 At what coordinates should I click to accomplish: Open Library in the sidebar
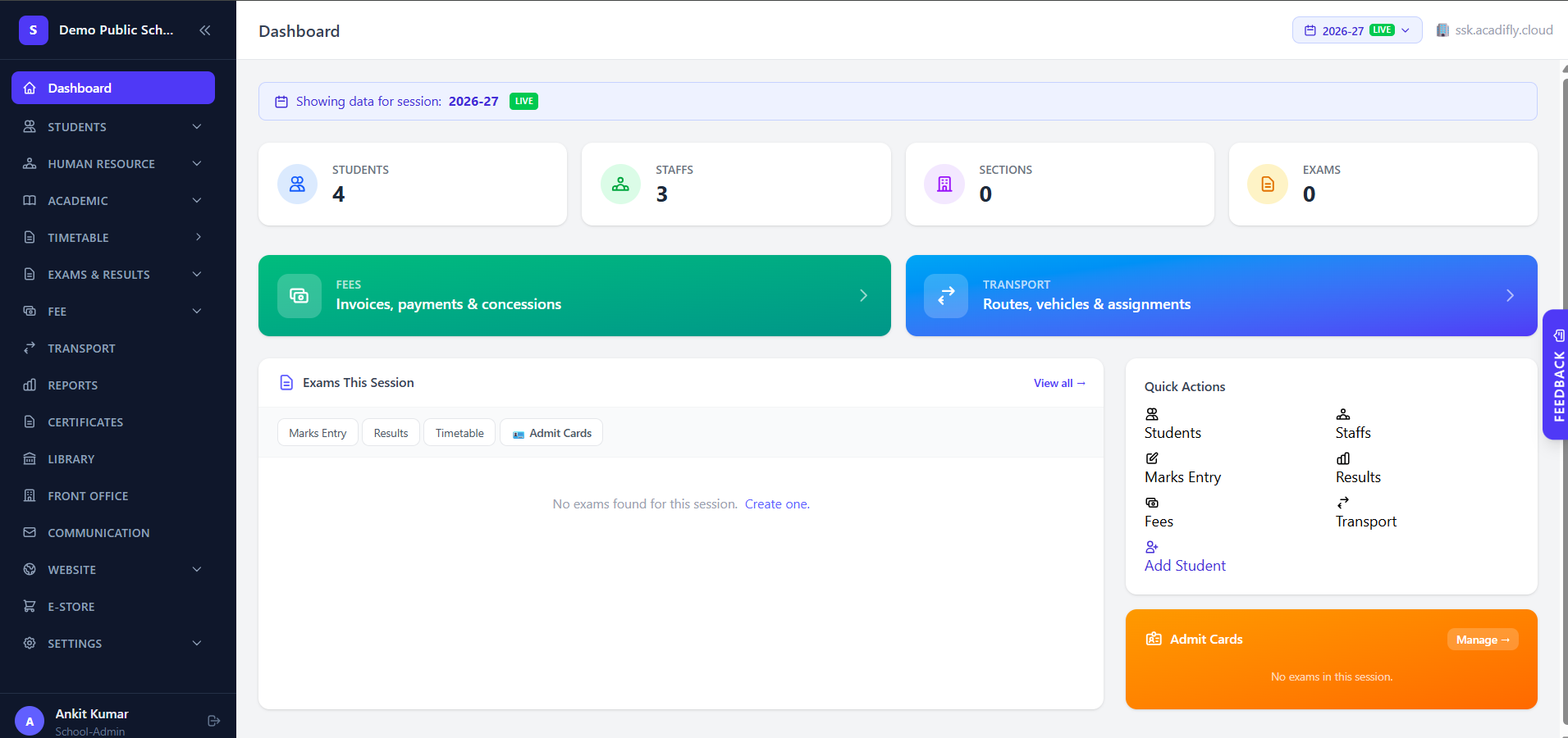click(113, 458)
